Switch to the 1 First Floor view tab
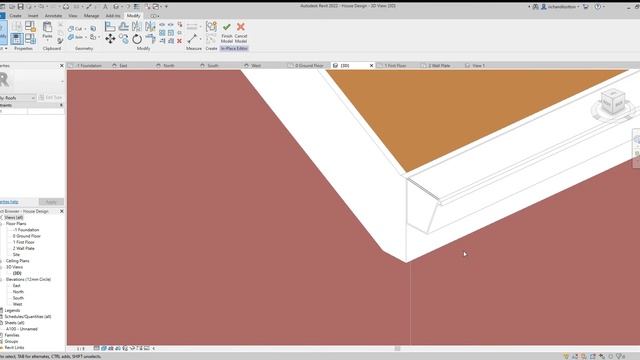The width and height of the screenshot is (640, 360). [395, 65]
